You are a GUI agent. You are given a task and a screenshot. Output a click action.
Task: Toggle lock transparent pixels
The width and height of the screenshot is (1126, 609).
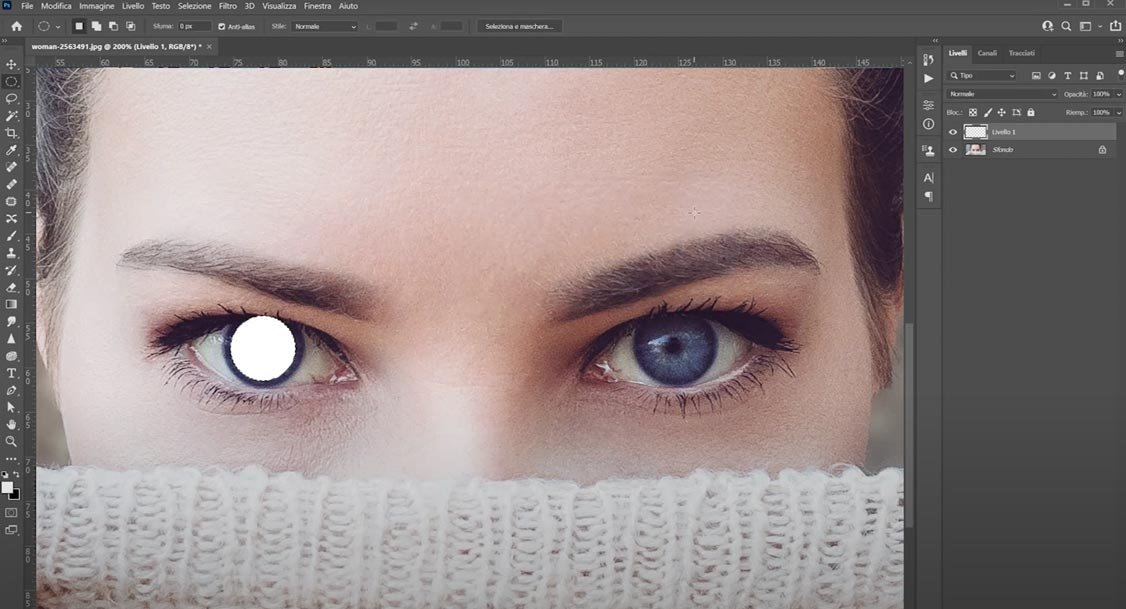973,113
